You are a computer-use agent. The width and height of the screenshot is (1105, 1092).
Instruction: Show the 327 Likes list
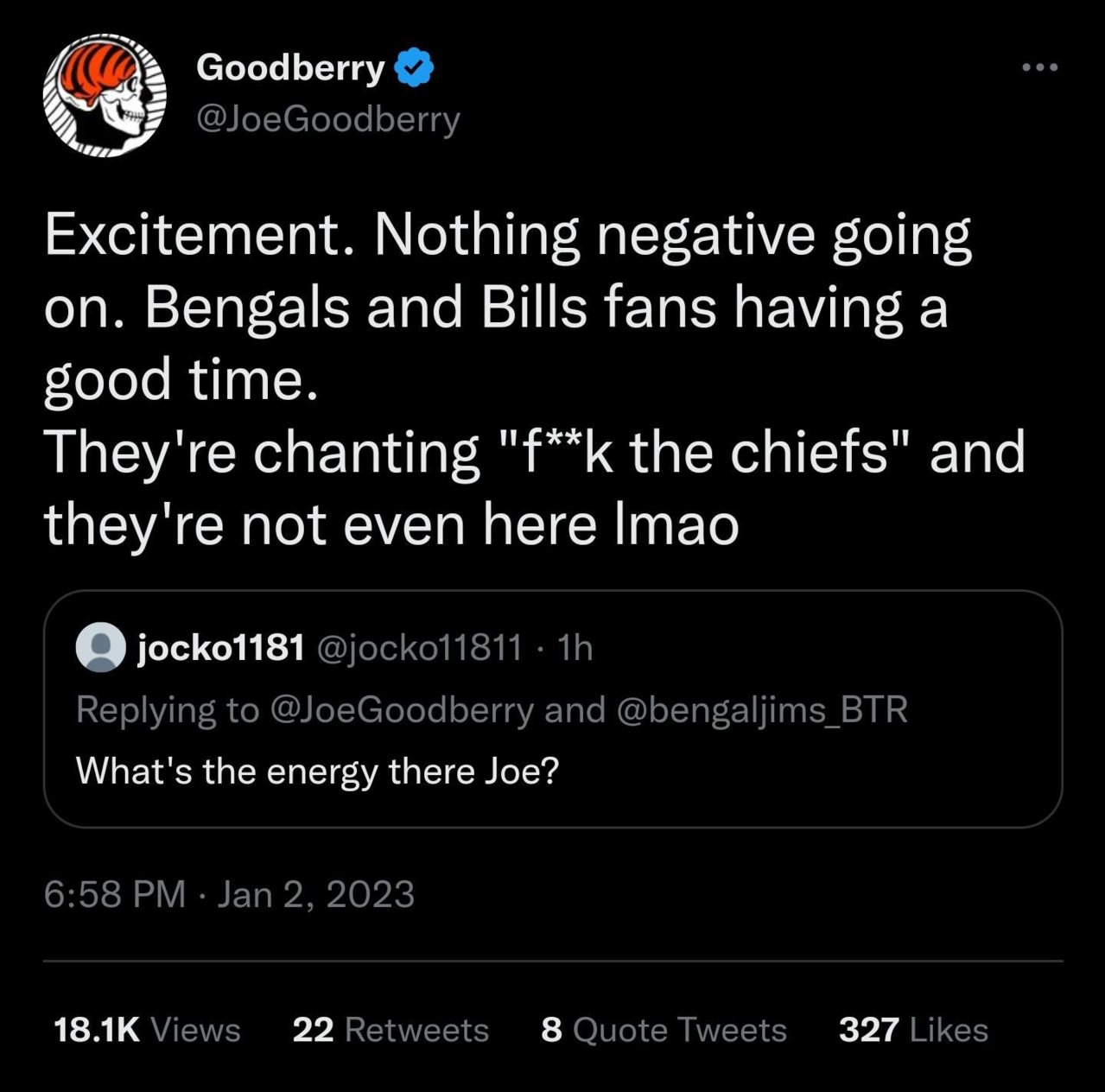[x=913, y=1030]
